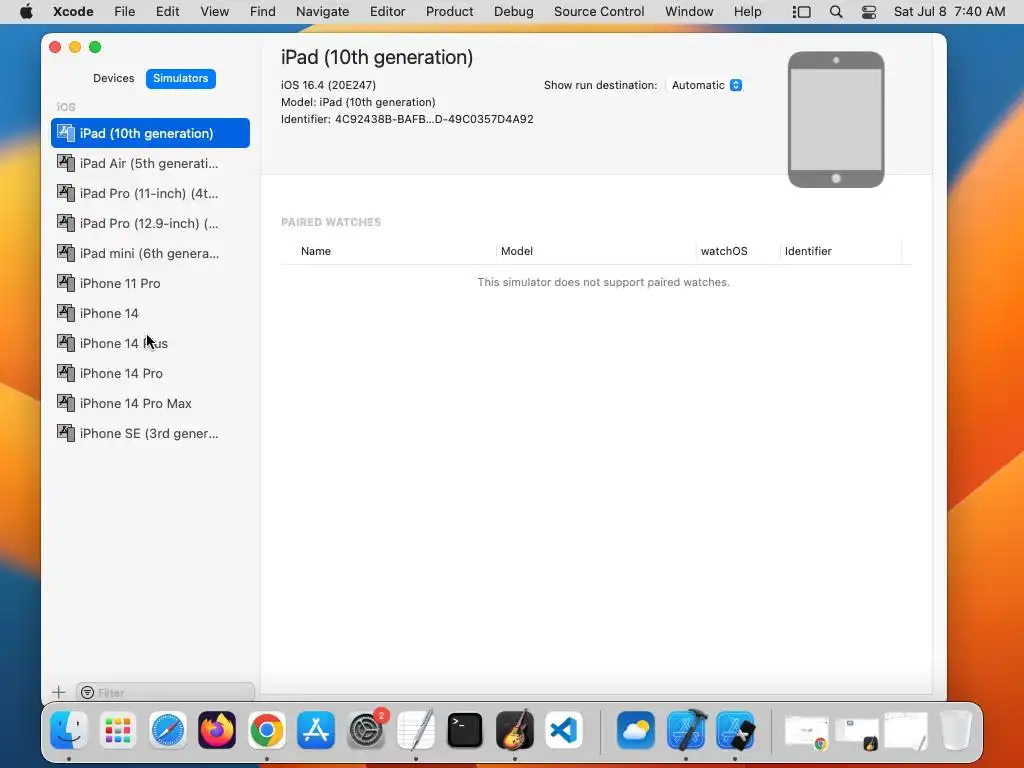The width and height of the screenshot is (1024, 768).
Task: Open the Edit menu
Action: [167, 12]
